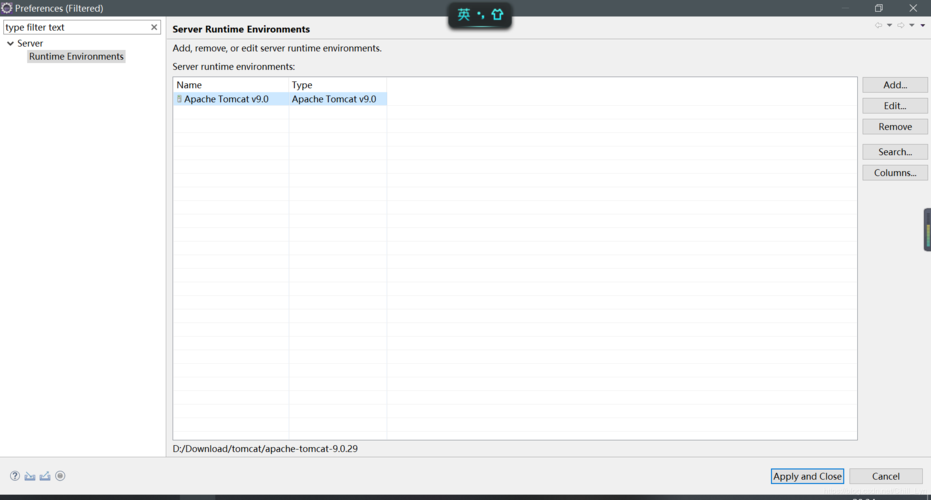931x500 pixels.
Task: Click the Add... button
Action: [895, 85]
